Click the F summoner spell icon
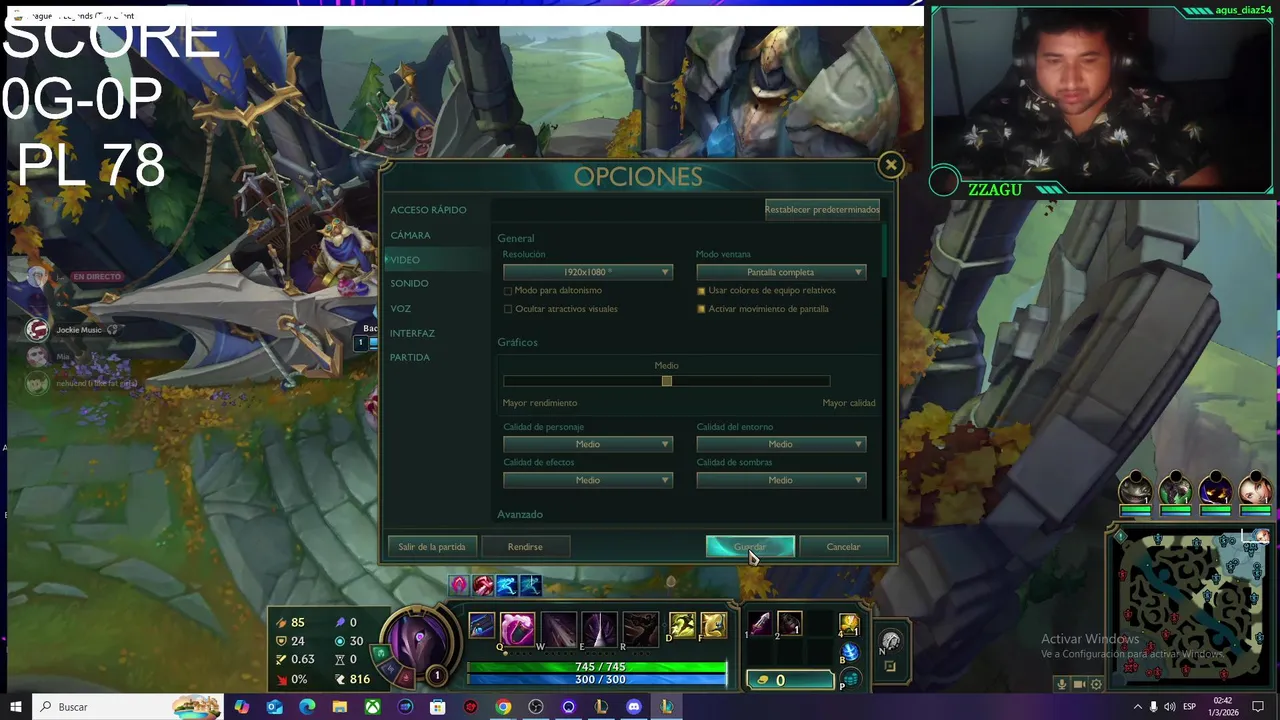The image size is (1280, 720). click(713, 626)
